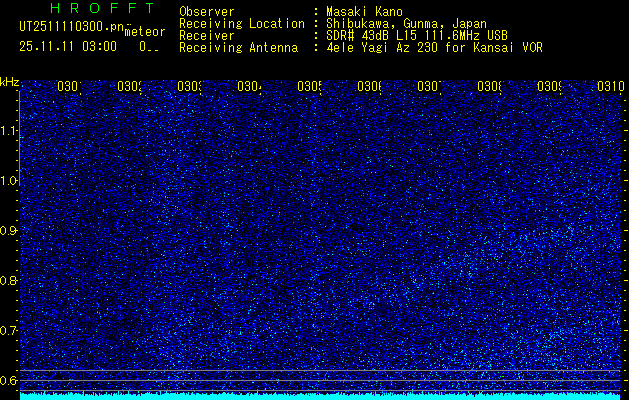Click the HROFFT title text
Image resolution: width=629 pixels, height=400 pixels.
click(x=102, y=8)
